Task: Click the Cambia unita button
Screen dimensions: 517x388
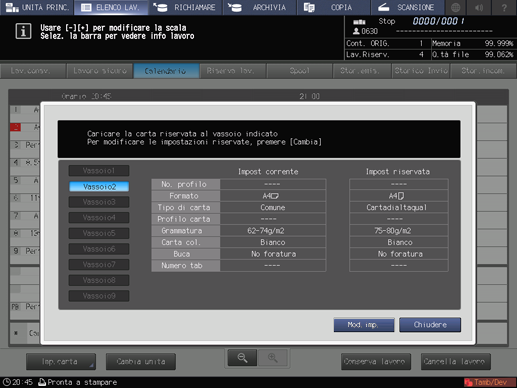Action: (x=141, y=362)
